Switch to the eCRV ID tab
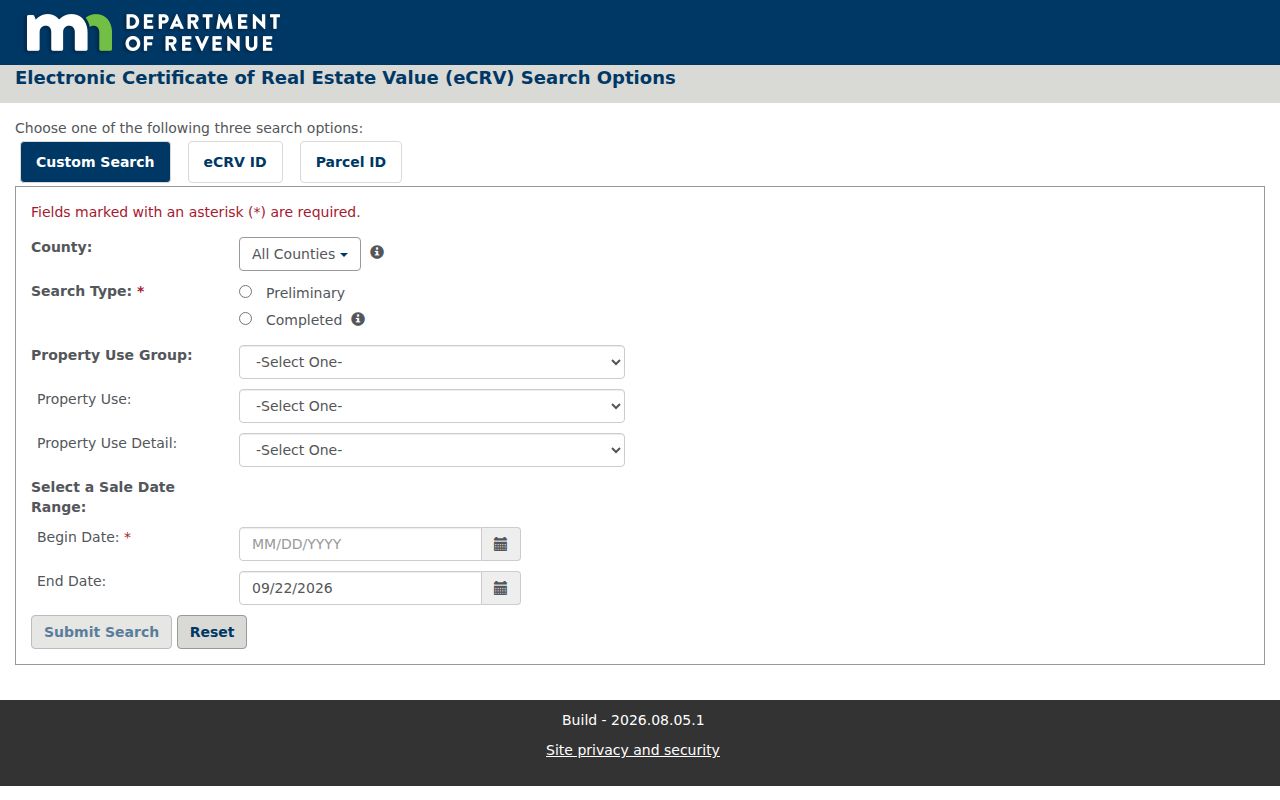 235,162
